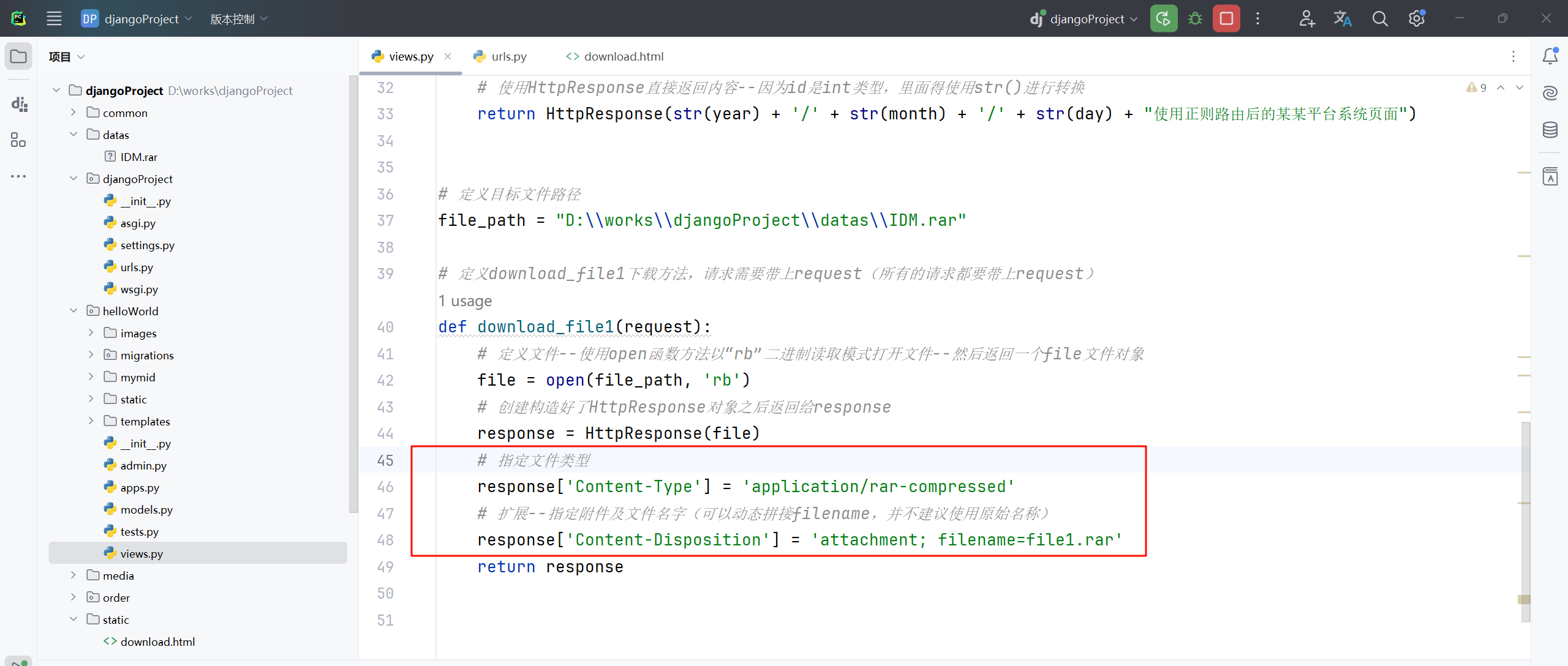Open IDE settings gear
1568x666 pixels.
tap(1416, 18)
